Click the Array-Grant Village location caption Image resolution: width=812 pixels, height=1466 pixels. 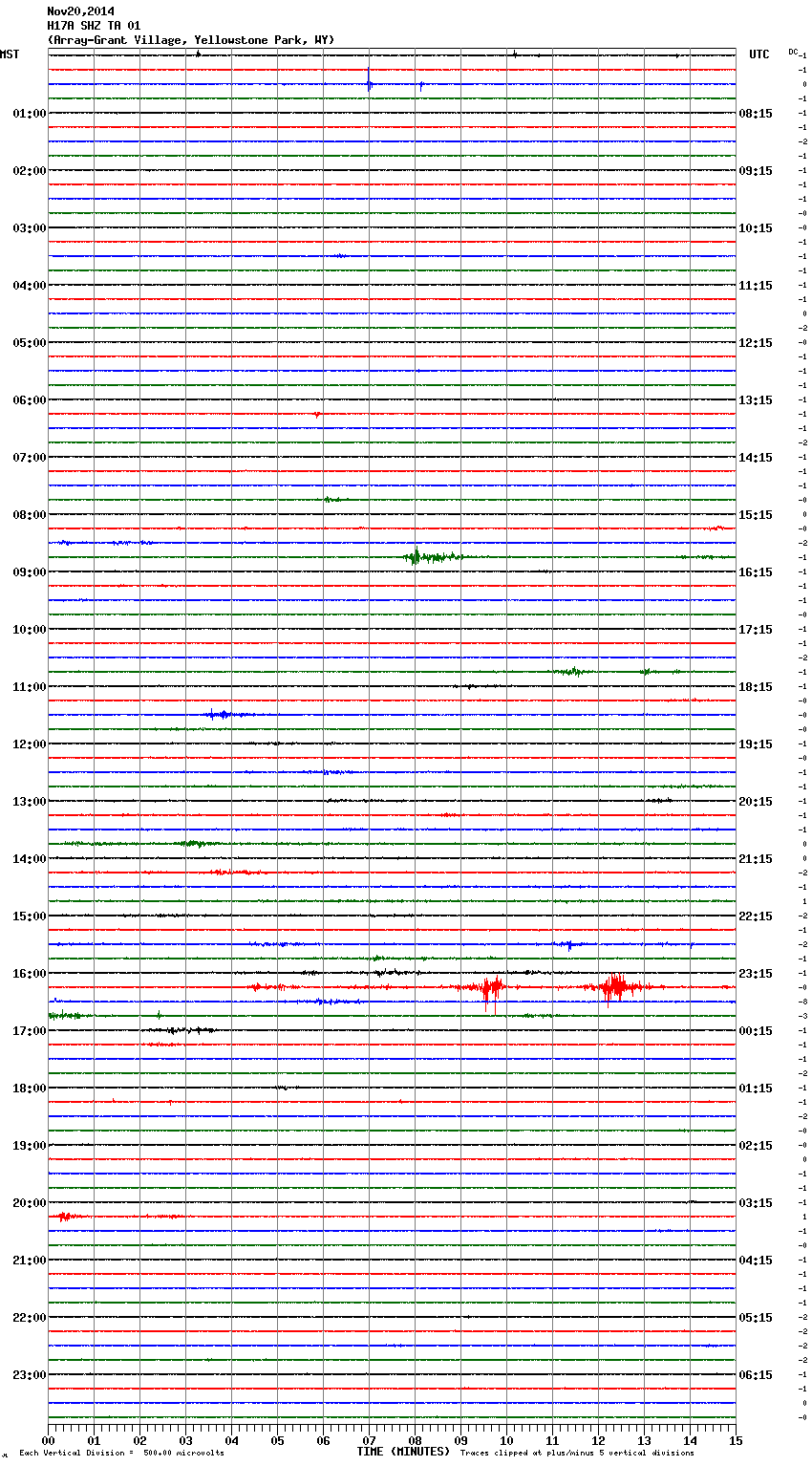[x=191, y=40]
